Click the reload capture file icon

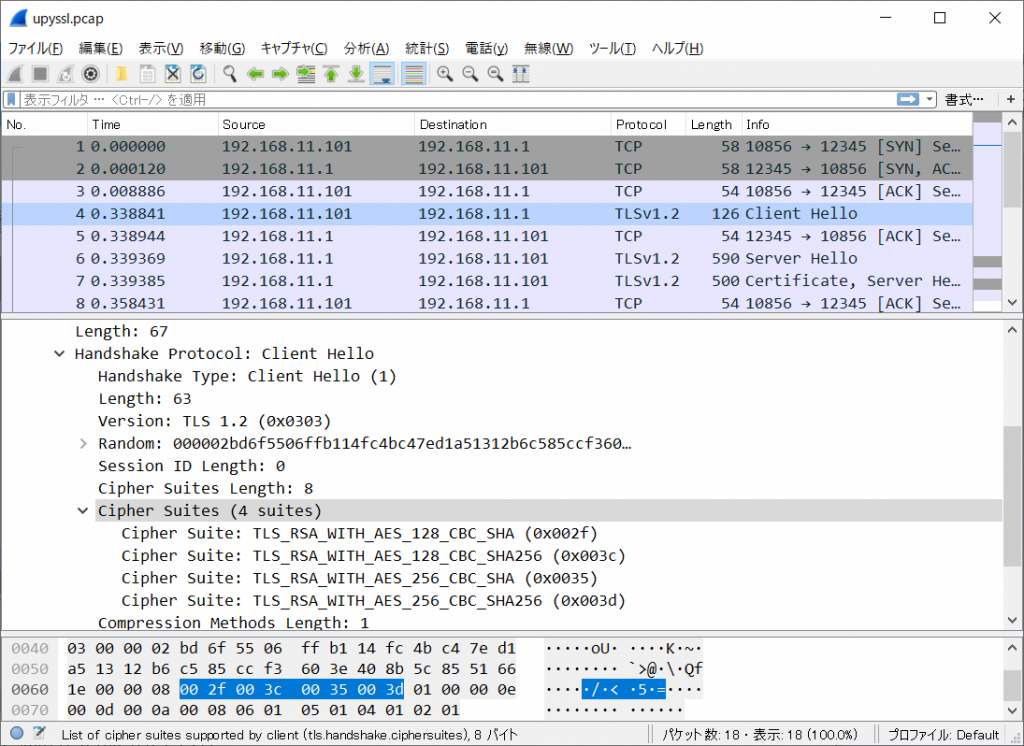199,73
